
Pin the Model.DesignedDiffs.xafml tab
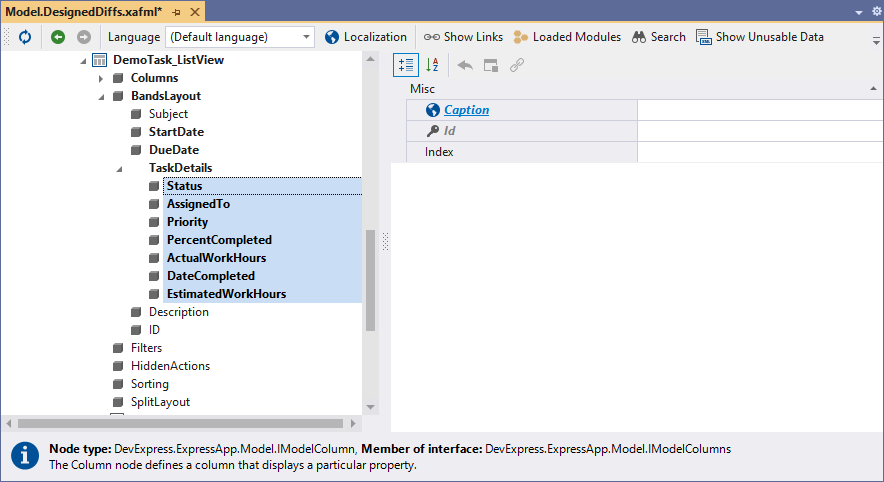coord(176,12)
